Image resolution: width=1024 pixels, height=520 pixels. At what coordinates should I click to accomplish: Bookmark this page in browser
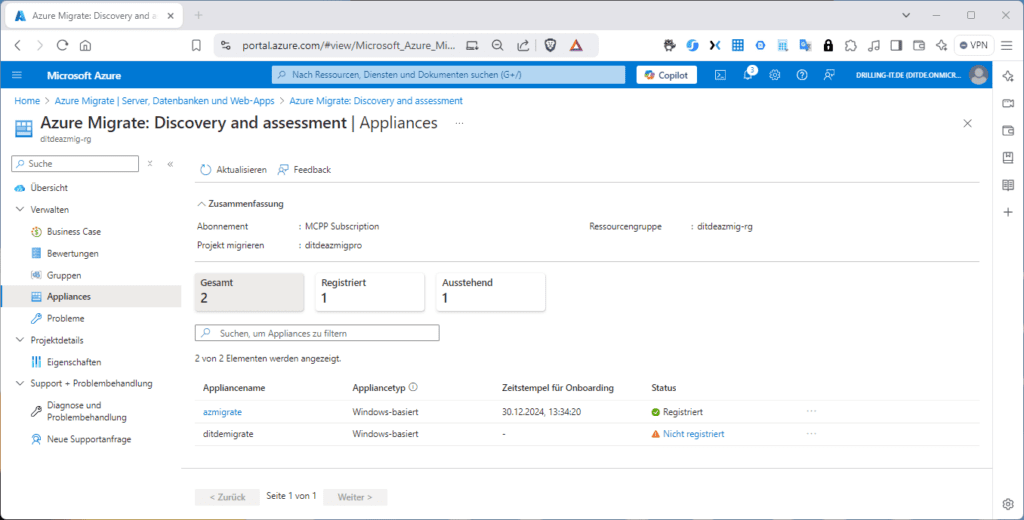click(196, 46)
